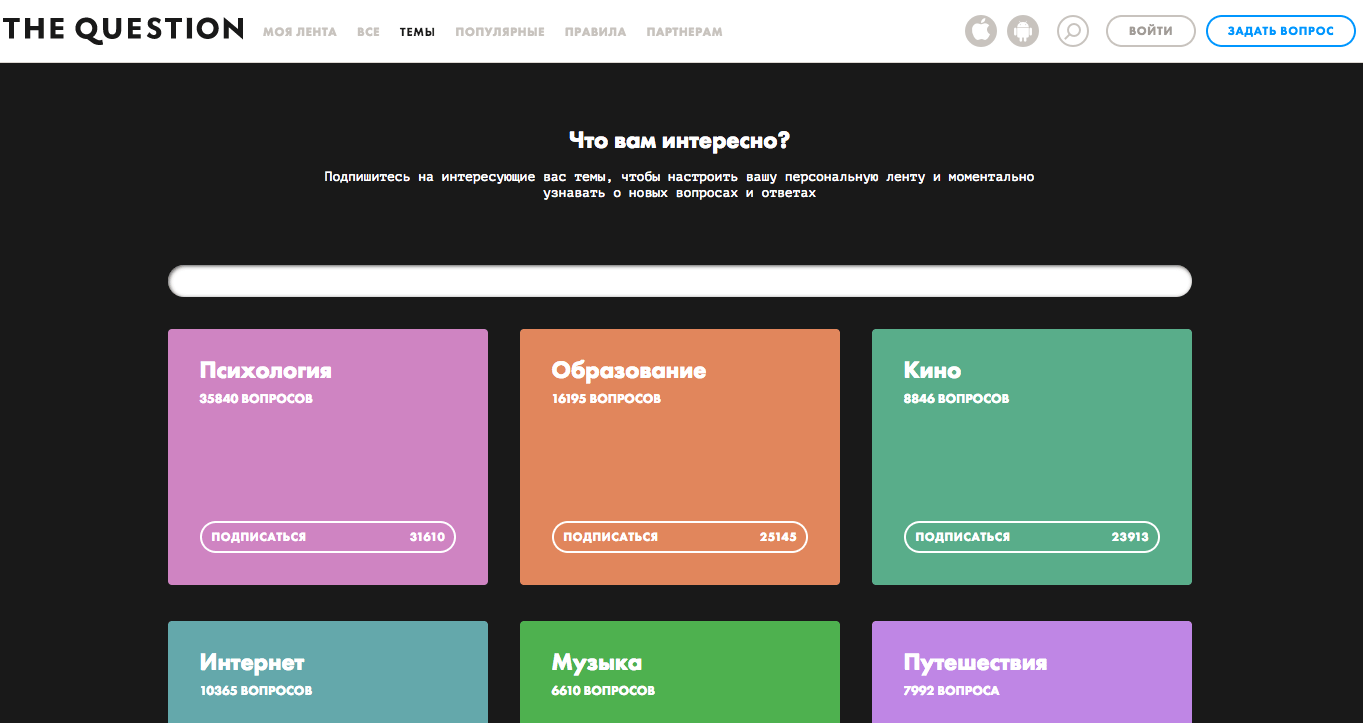
Task: Open the ПРАВИЛА page
Action: click(595, 32)
